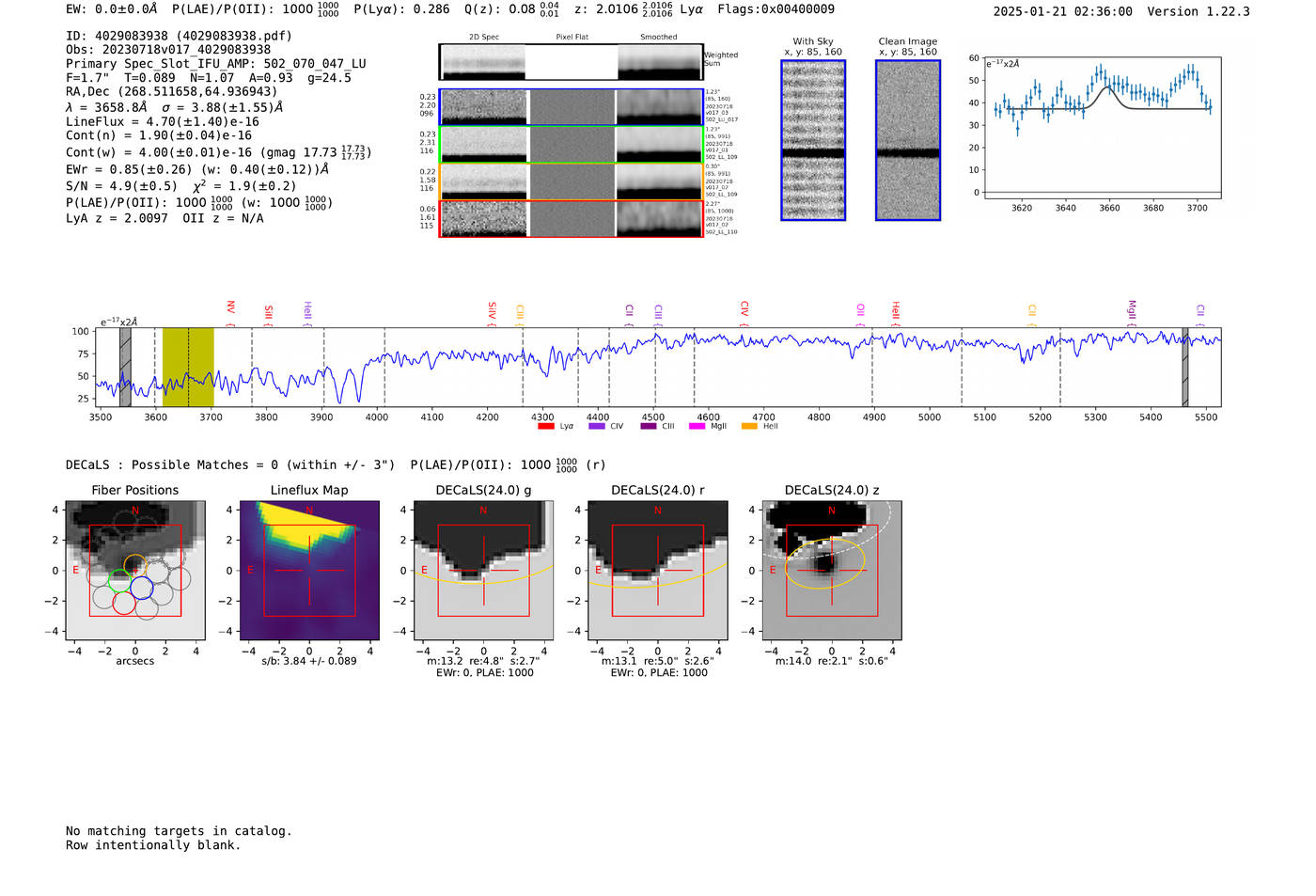Open the Clean Image cutout
1316x896 pixels.
coord(908,140)
